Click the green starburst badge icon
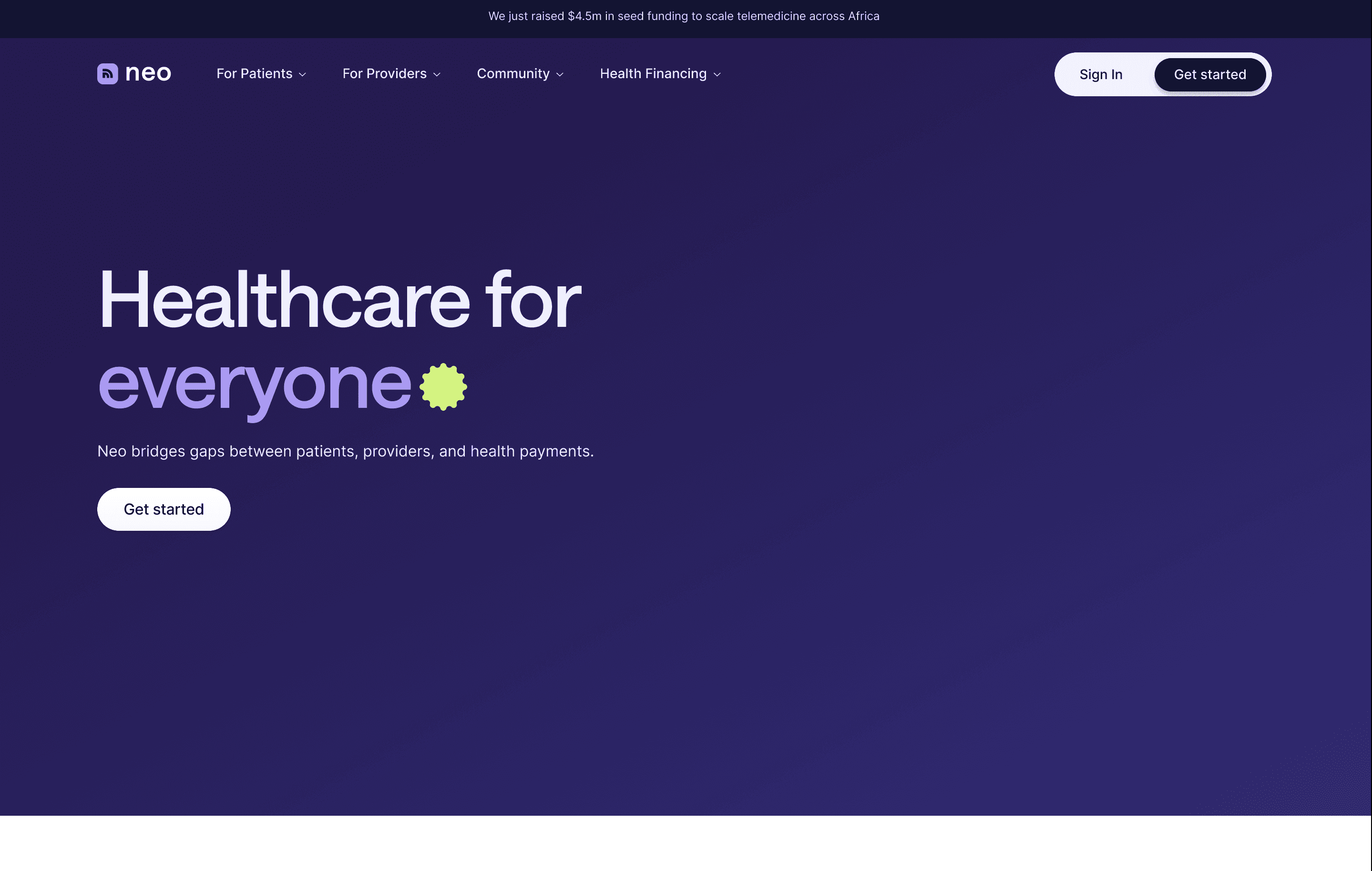The width and height of the screenshot is (1372, 871). 443,387
